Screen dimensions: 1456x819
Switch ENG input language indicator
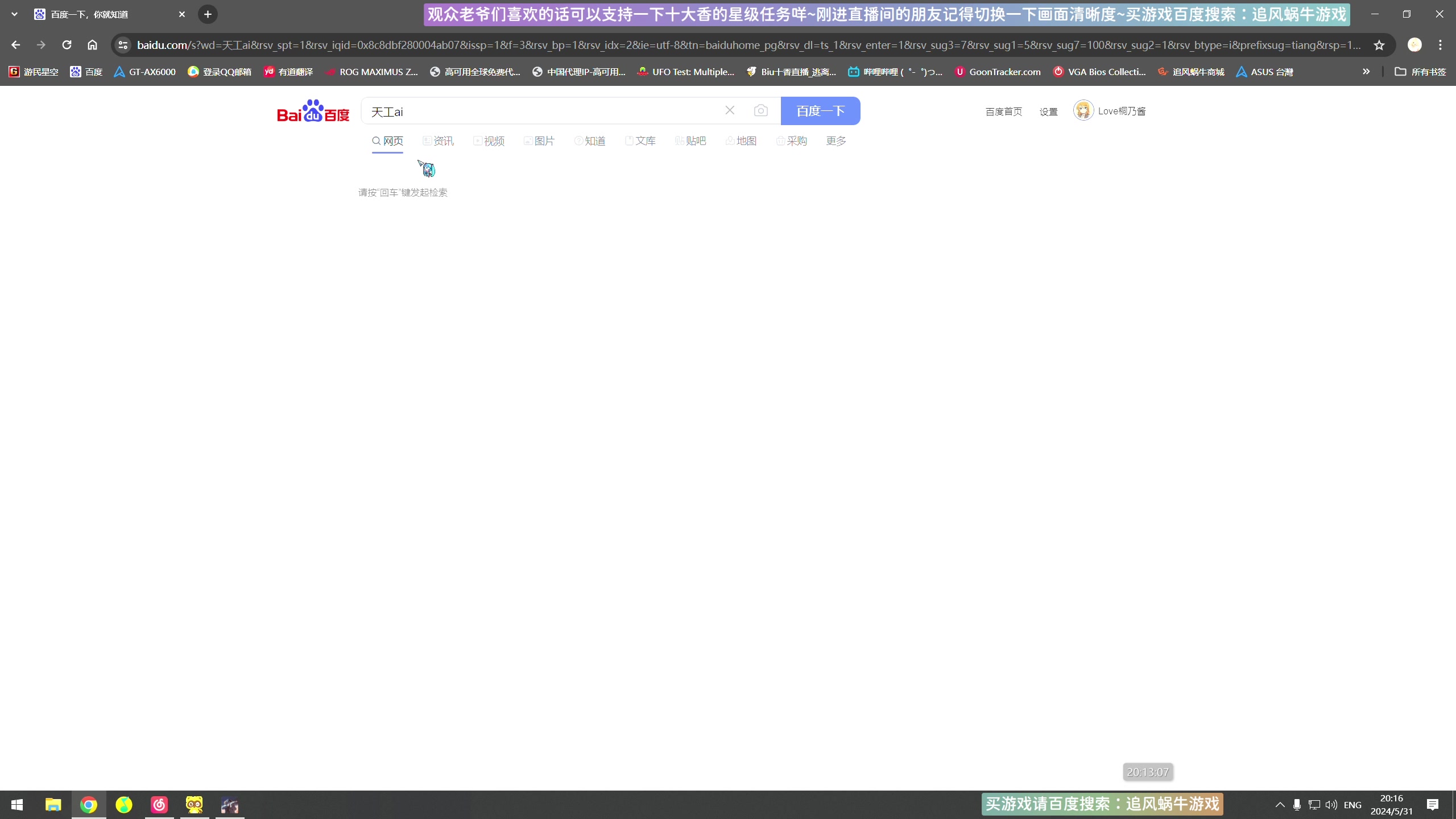point(1352,805)
